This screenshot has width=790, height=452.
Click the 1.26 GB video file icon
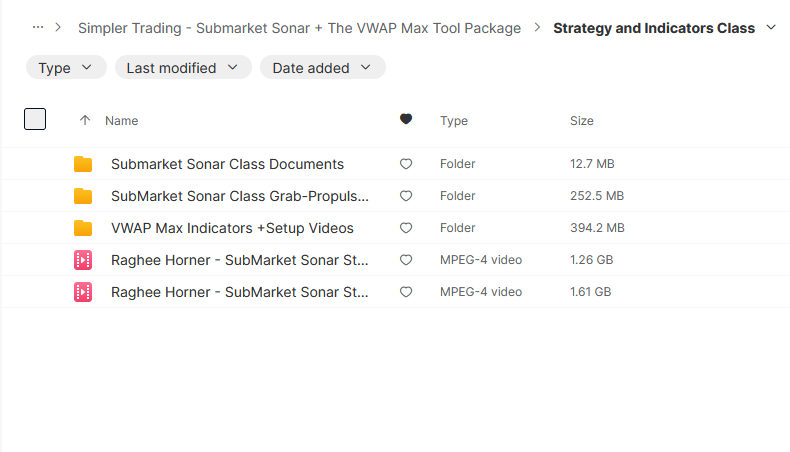click(x=83, y=260)
